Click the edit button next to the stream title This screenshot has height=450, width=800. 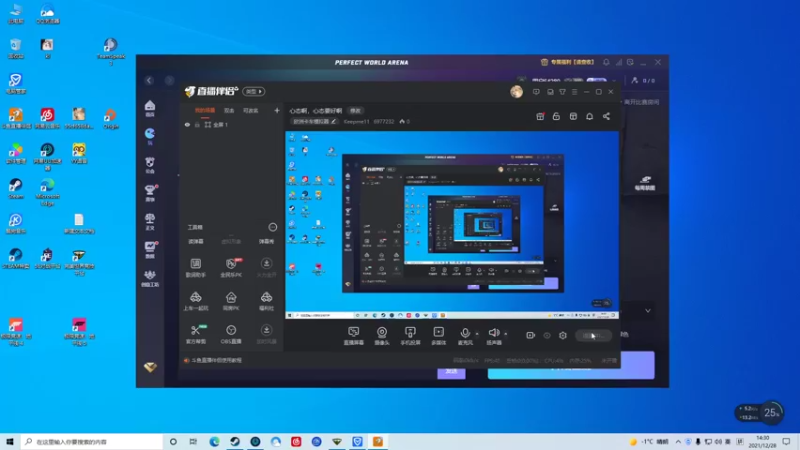point(355,111)
